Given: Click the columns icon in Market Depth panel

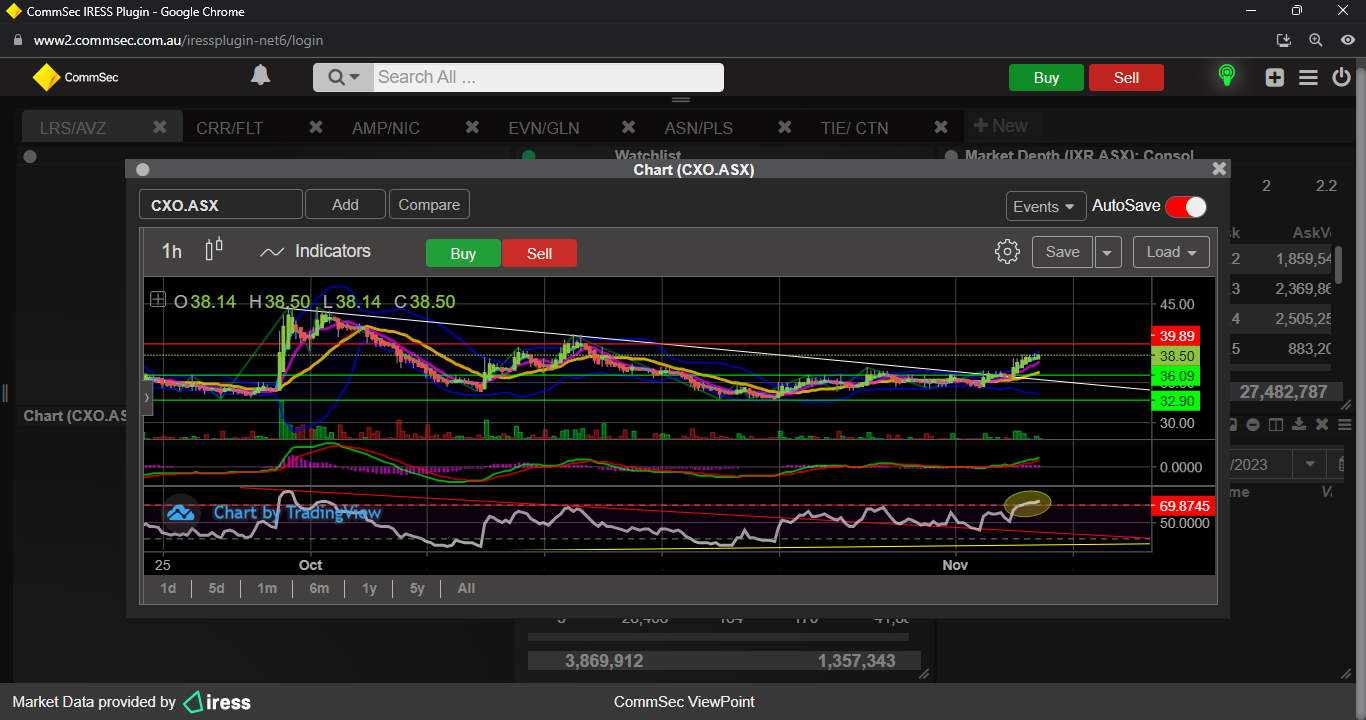Looking at the screenshot, I should tap(1276, 425).
